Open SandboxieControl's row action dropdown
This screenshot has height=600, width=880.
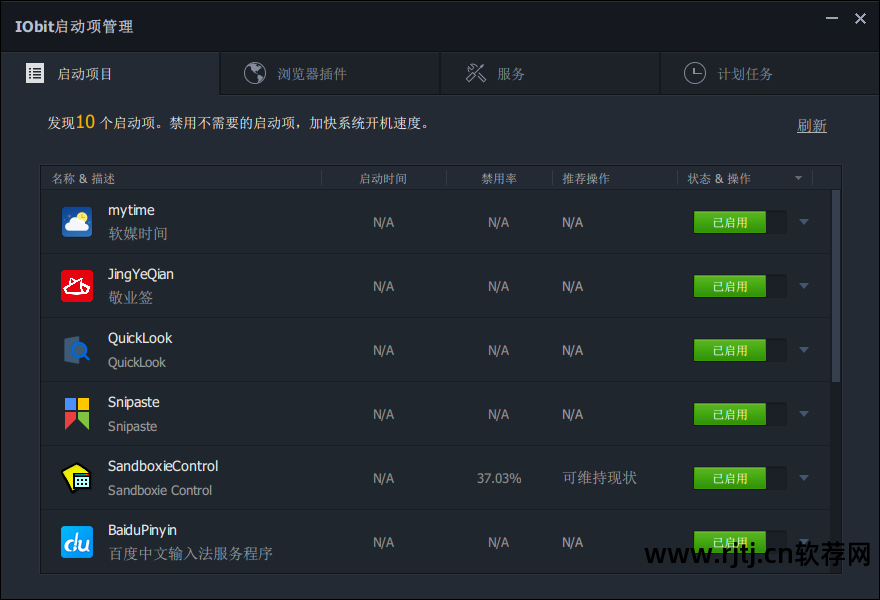click(x=803, y=478)
